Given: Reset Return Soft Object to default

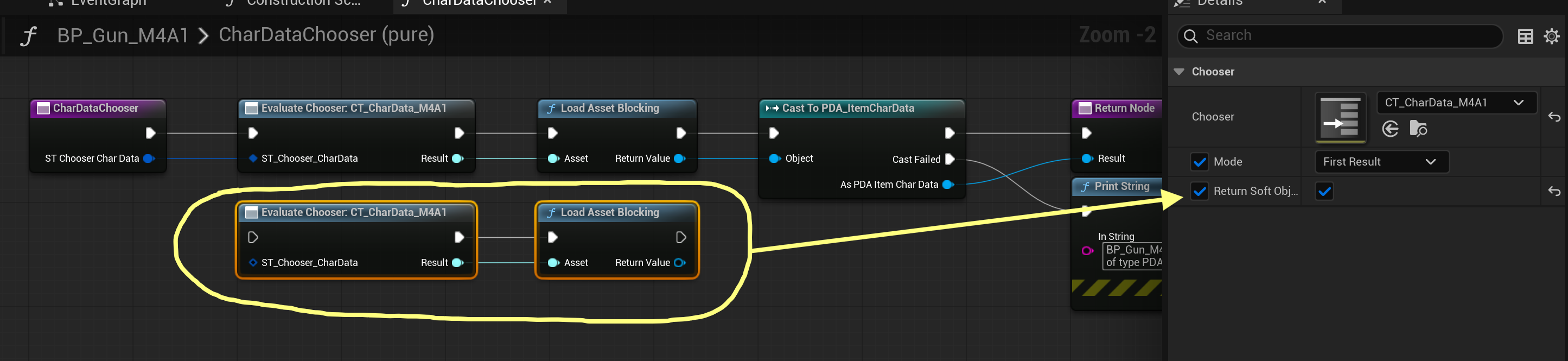Looking at the screenshot, I should pyautogui.click(x=1553, y=192).
